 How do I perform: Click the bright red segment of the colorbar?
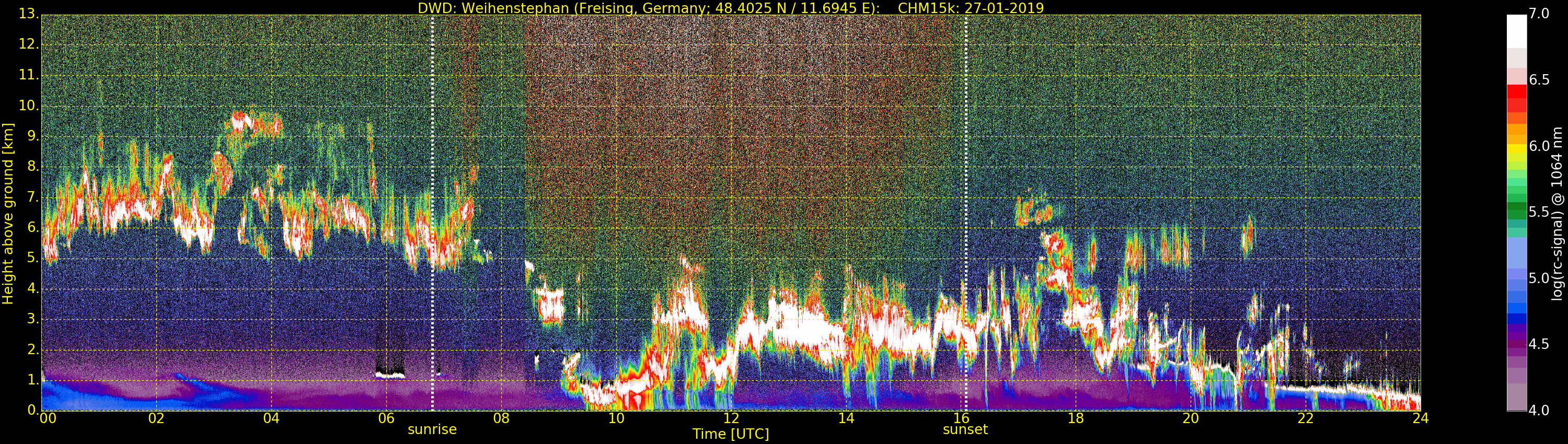click(x=1516, y=91)
